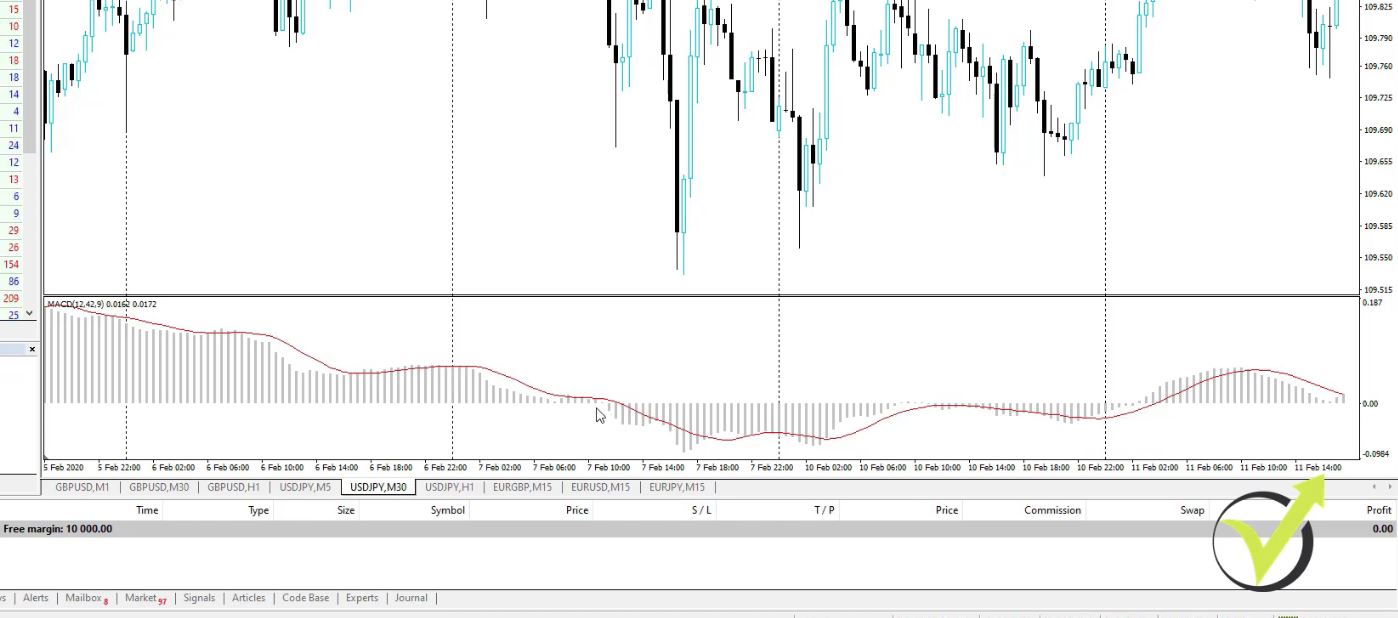Sort trades by the Symbol column header
Image resolution: width=1398 pixels, height=618 pixels.
click(447, 510)
